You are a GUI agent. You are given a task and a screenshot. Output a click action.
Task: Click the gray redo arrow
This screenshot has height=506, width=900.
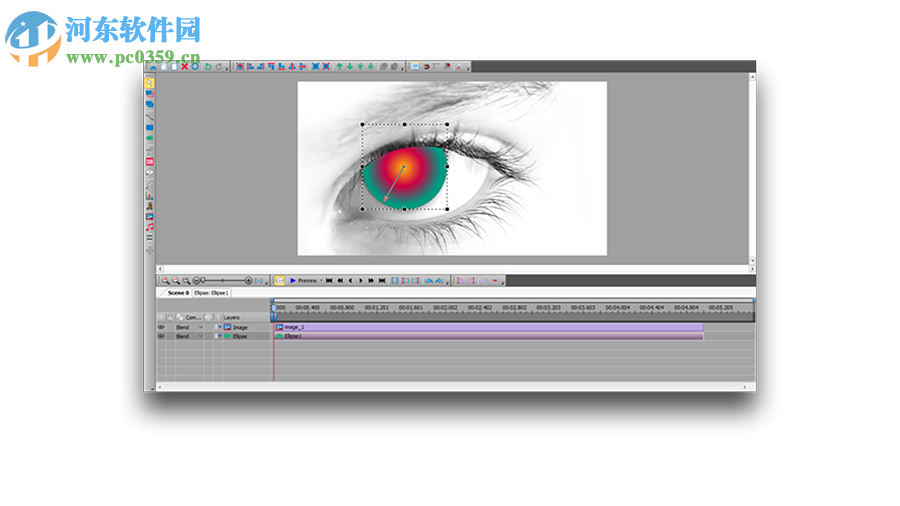(x=218, y=67)
